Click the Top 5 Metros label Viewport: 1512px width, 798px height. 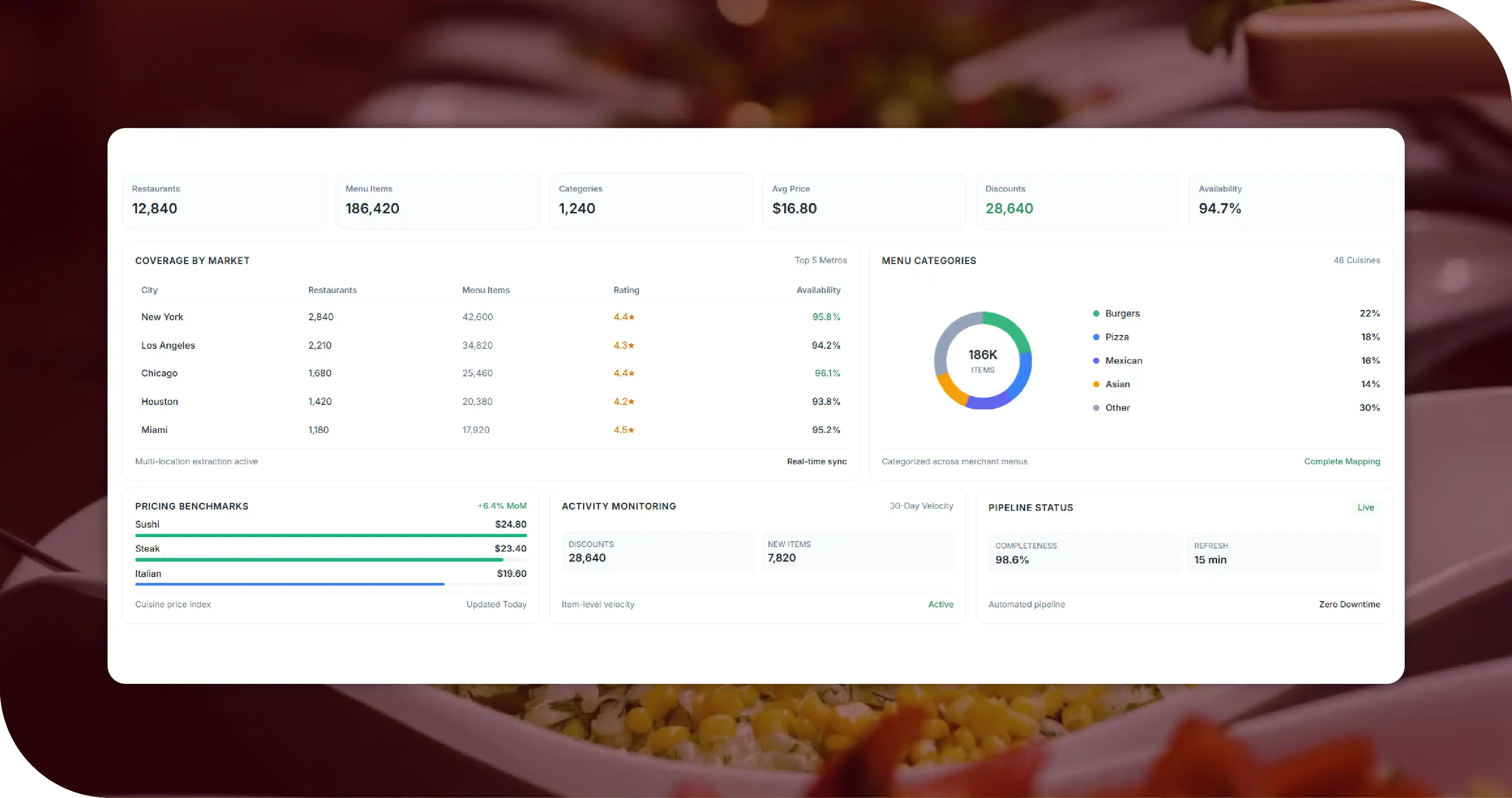pyautogui.click(x=821, y=260)
